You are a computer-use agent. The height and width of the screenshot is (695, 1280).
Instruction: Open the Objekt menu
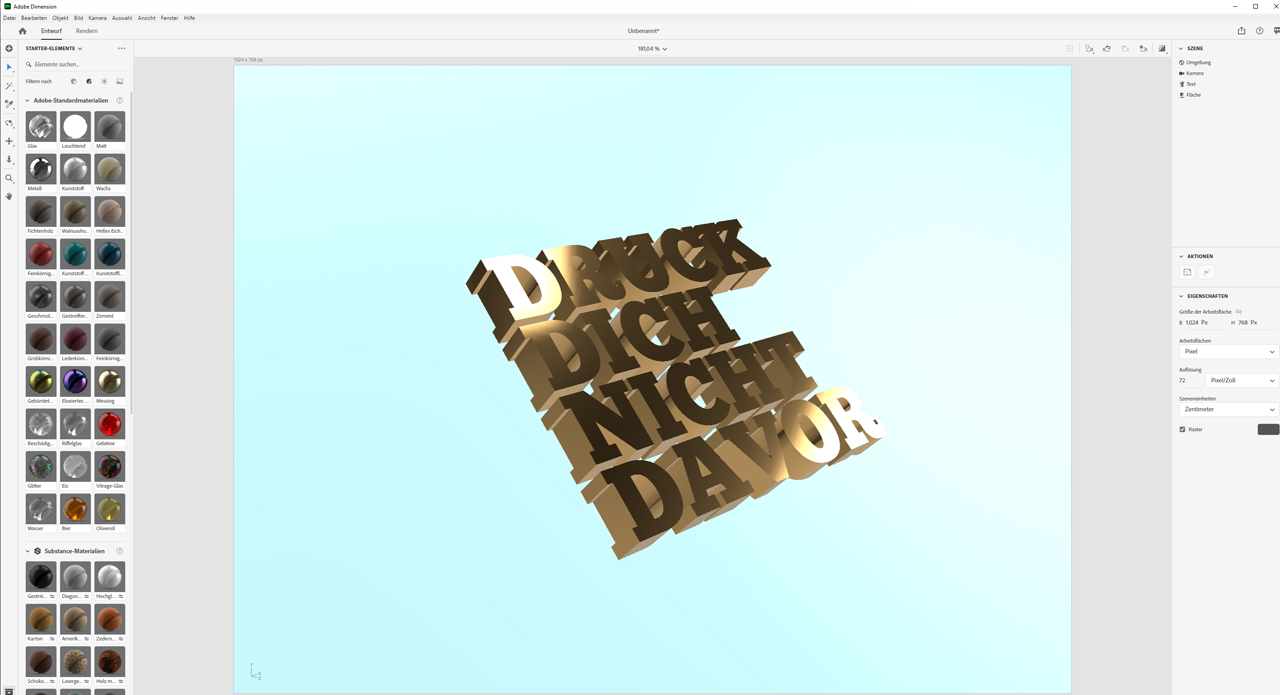tap(60, 18)
